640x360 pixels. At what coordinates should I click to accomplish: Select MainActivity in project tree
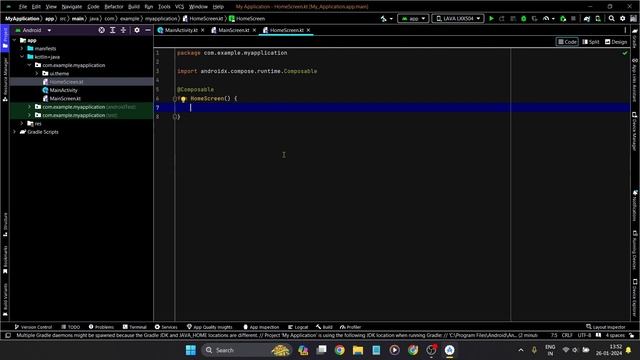(63, 90)
